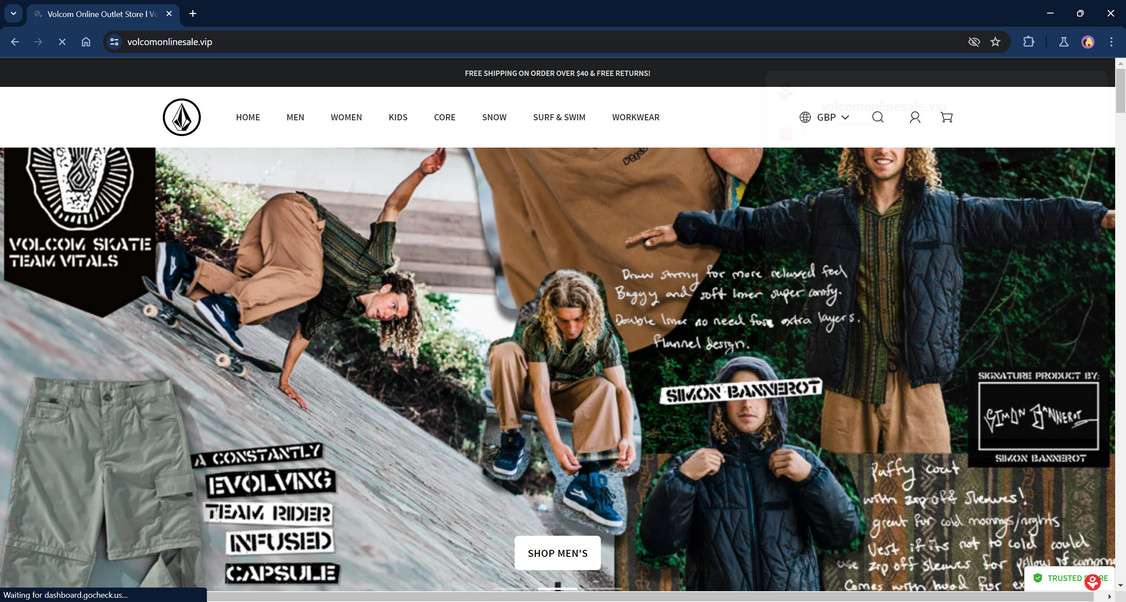The height and width of the screenshot is (602, 1126).
Task: Click the browser profile avatar icon
Action: (1088, 42)
